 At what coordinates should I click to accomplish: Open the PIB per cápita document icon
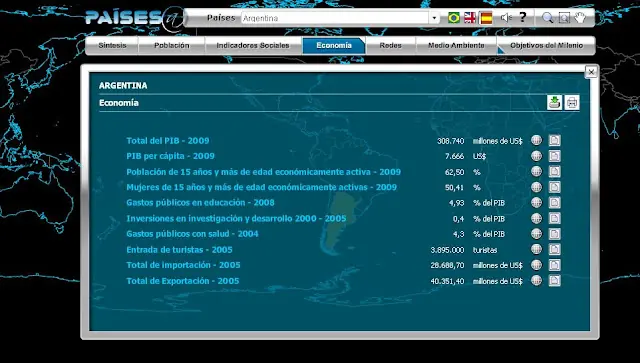[554, 156]
